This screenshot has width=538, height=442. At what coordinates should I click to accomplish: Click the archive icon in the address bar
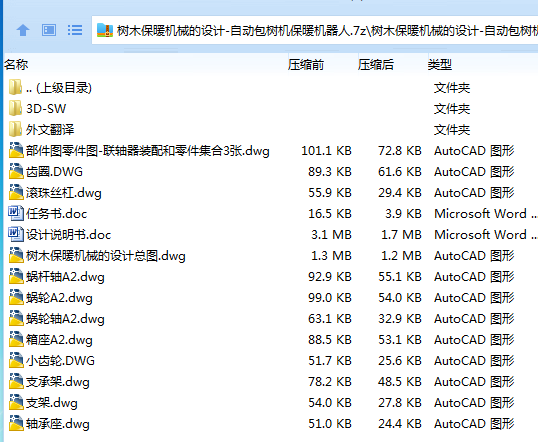[x=105, y=30]
